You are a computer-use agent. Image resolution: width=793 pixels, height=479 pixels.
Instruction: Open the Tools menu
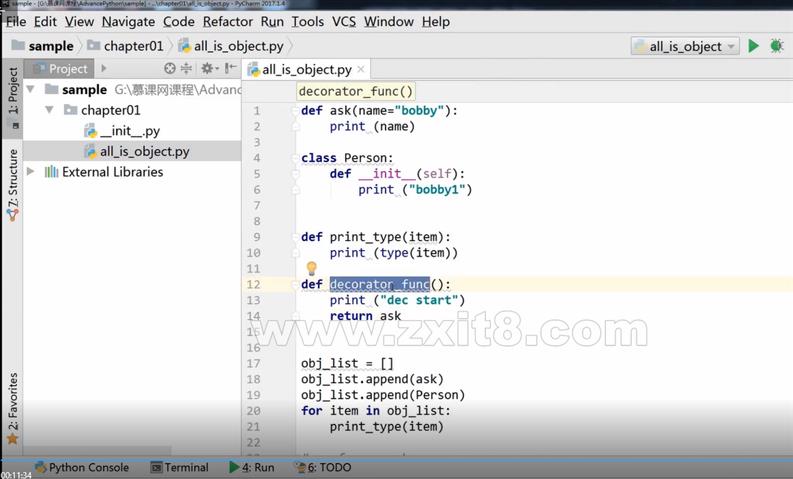tap(307, 22)
